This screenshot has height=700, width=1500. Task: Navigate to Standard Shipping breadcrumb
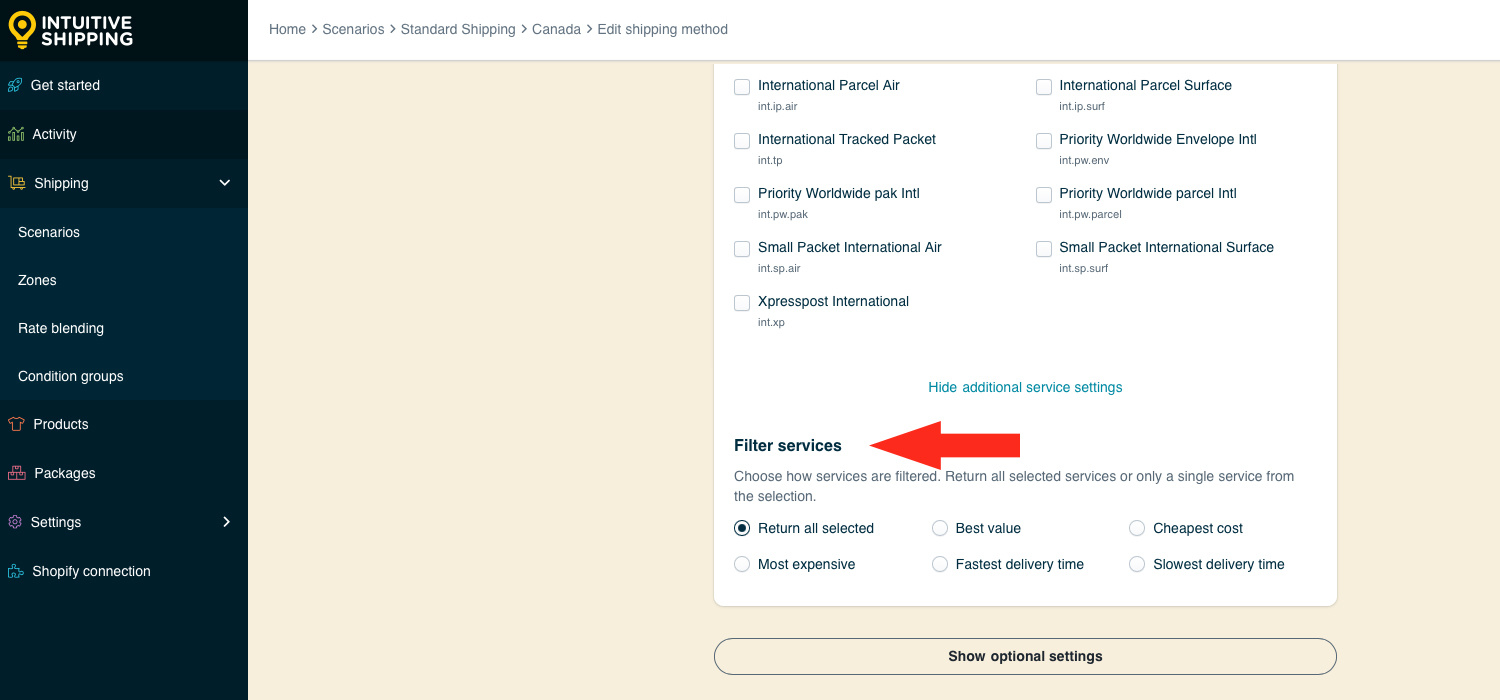click(x=458, y=29)
